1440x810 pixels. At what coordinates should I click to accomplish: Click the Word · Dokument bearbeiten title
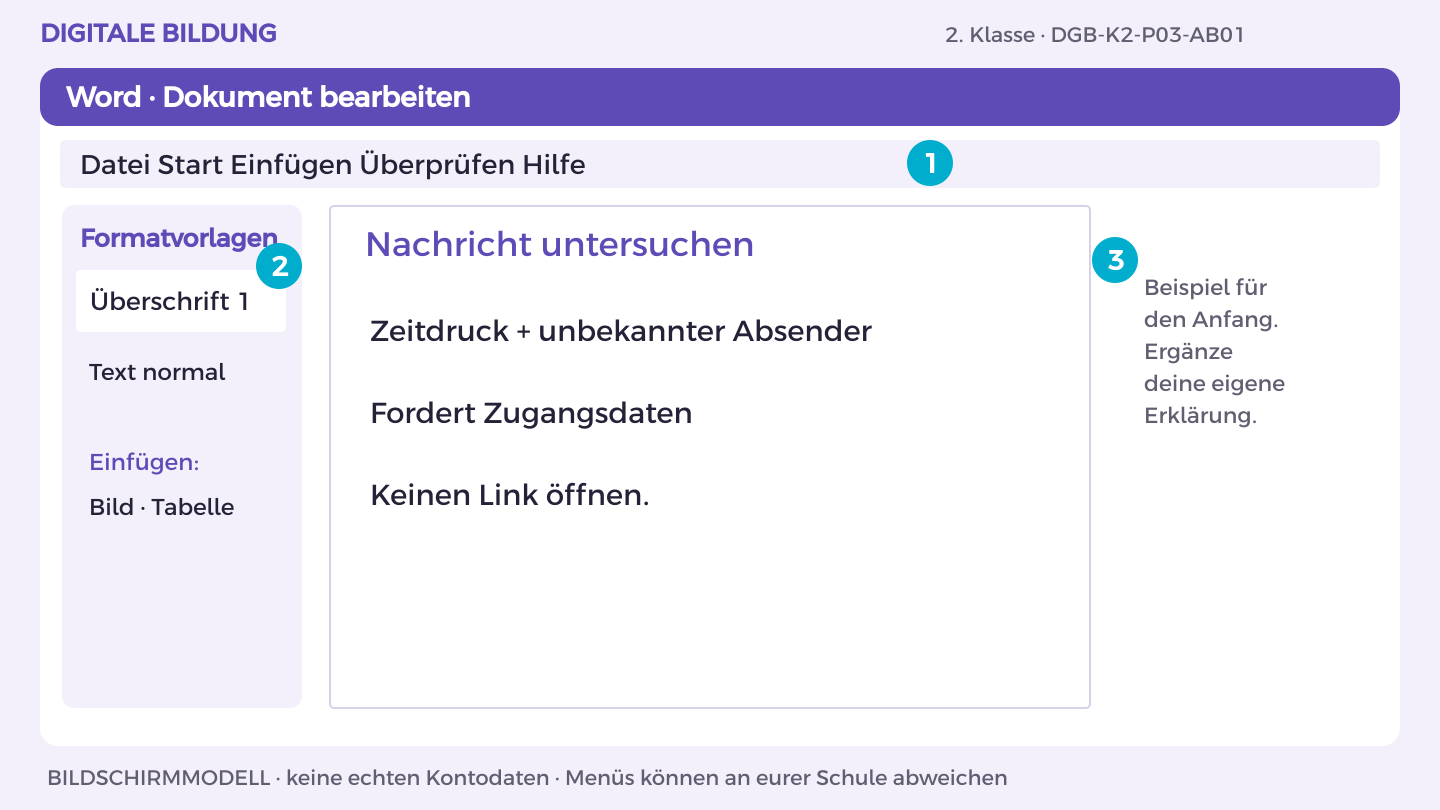pos(268,97)
